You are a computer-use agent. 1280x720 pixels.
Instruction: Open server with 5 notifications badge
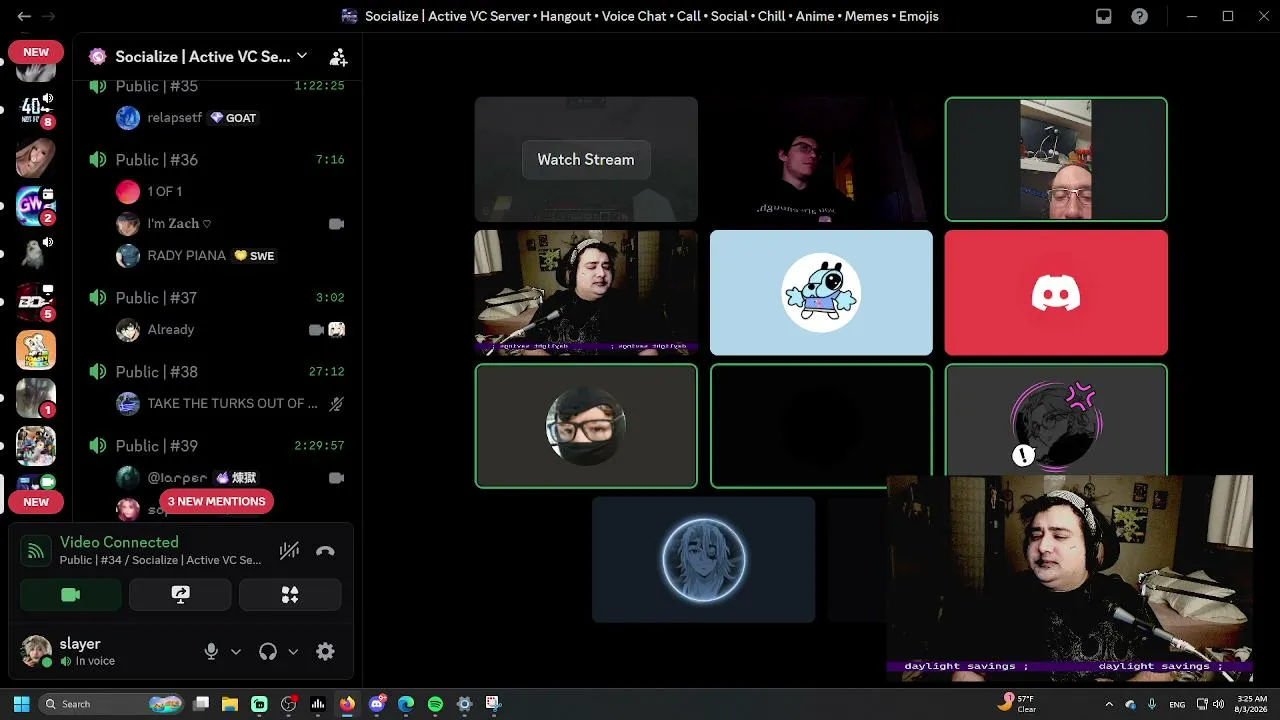[x=36, y=301]
